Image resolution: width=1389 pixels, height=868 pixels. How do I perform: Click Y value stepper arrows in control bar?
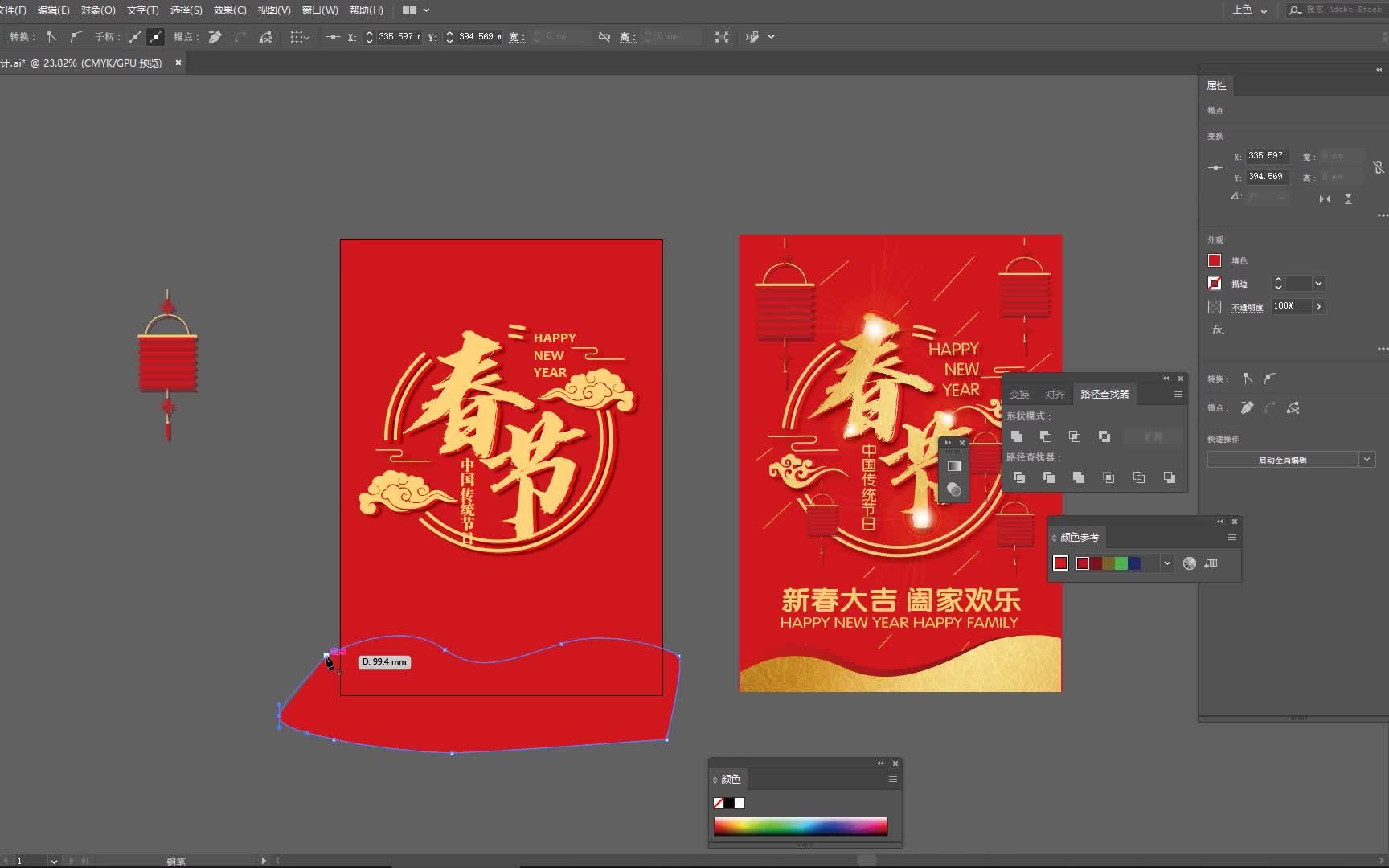coord(449,37)
